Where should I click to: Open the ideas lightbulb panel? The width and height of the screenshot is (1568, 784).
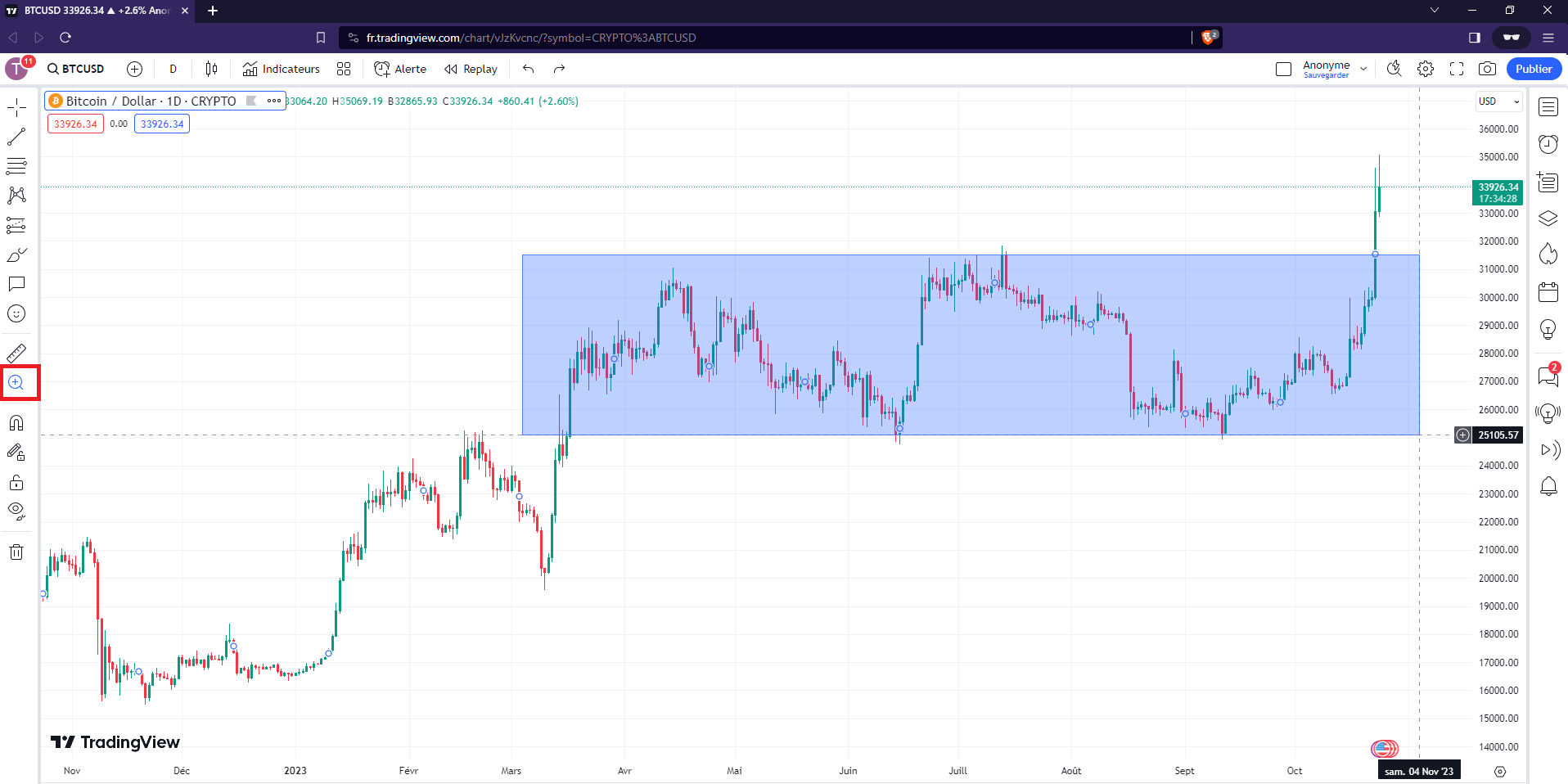coord(1548,329)
